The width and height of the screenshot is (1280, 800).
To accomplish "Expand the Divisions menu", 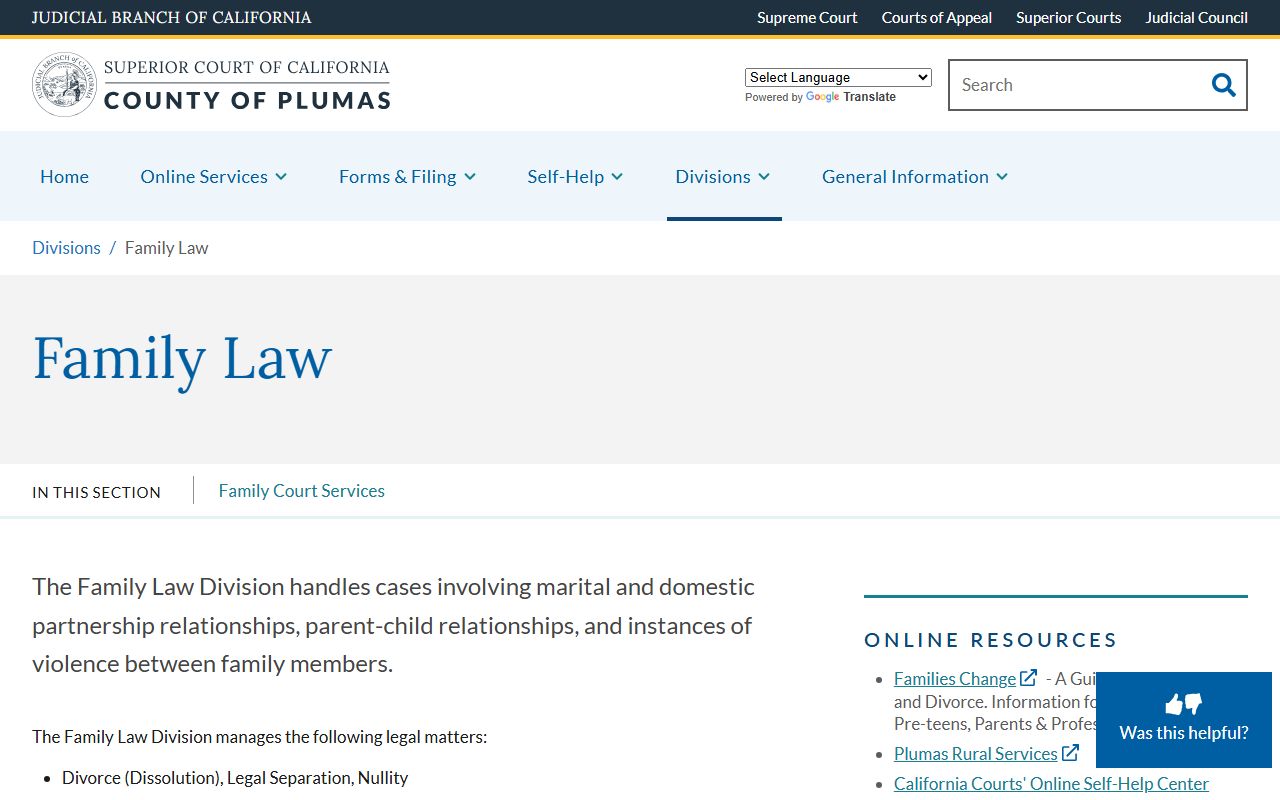I will point(723,176).
